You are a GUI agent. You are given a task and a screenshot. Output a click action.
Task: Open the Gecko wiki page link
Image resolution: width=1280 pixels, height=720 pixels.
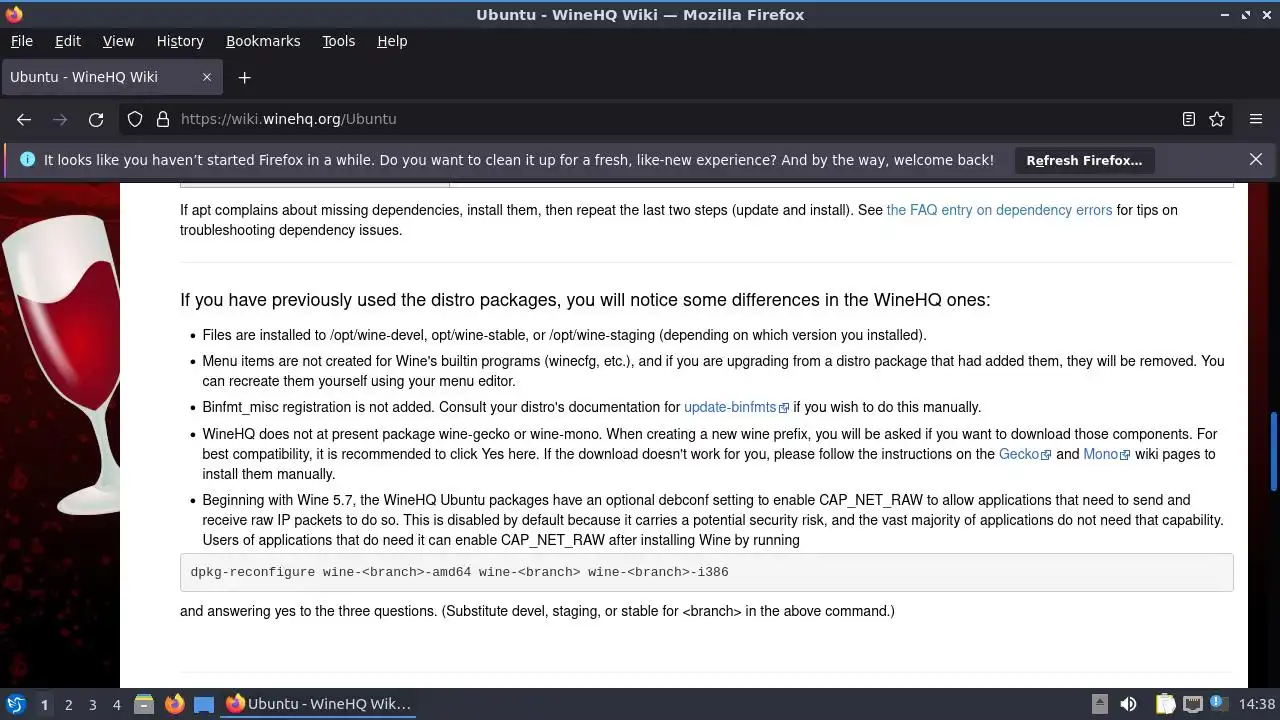click(1025, 454)
